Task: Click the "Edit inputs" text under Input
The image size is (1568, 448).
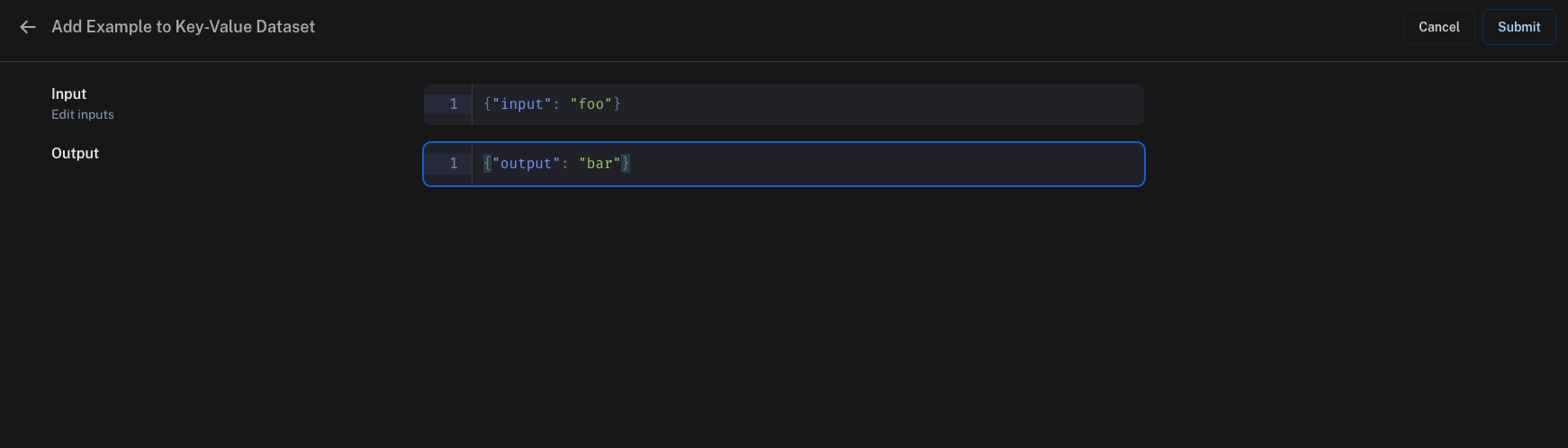Action: [83, 114]
